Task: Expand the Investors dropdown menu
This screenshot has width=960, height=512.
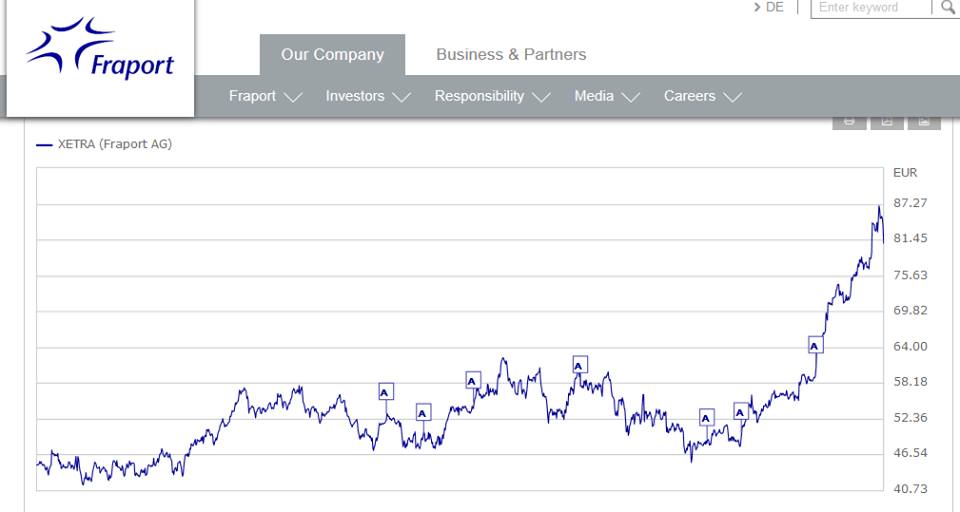Action: 367,97
